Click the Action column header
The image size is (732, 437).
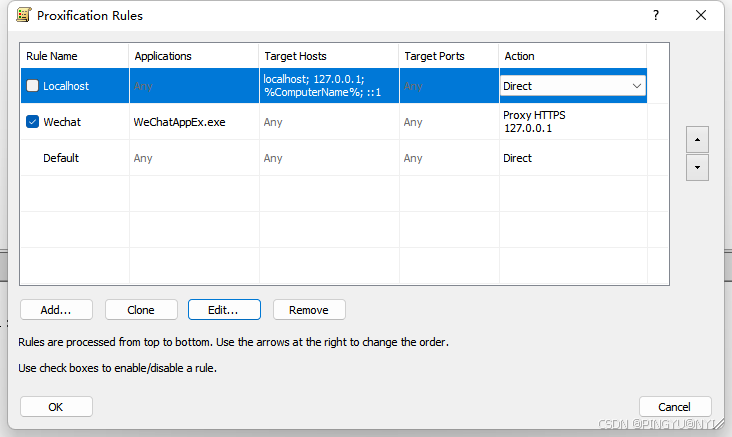tap(573, 56)
